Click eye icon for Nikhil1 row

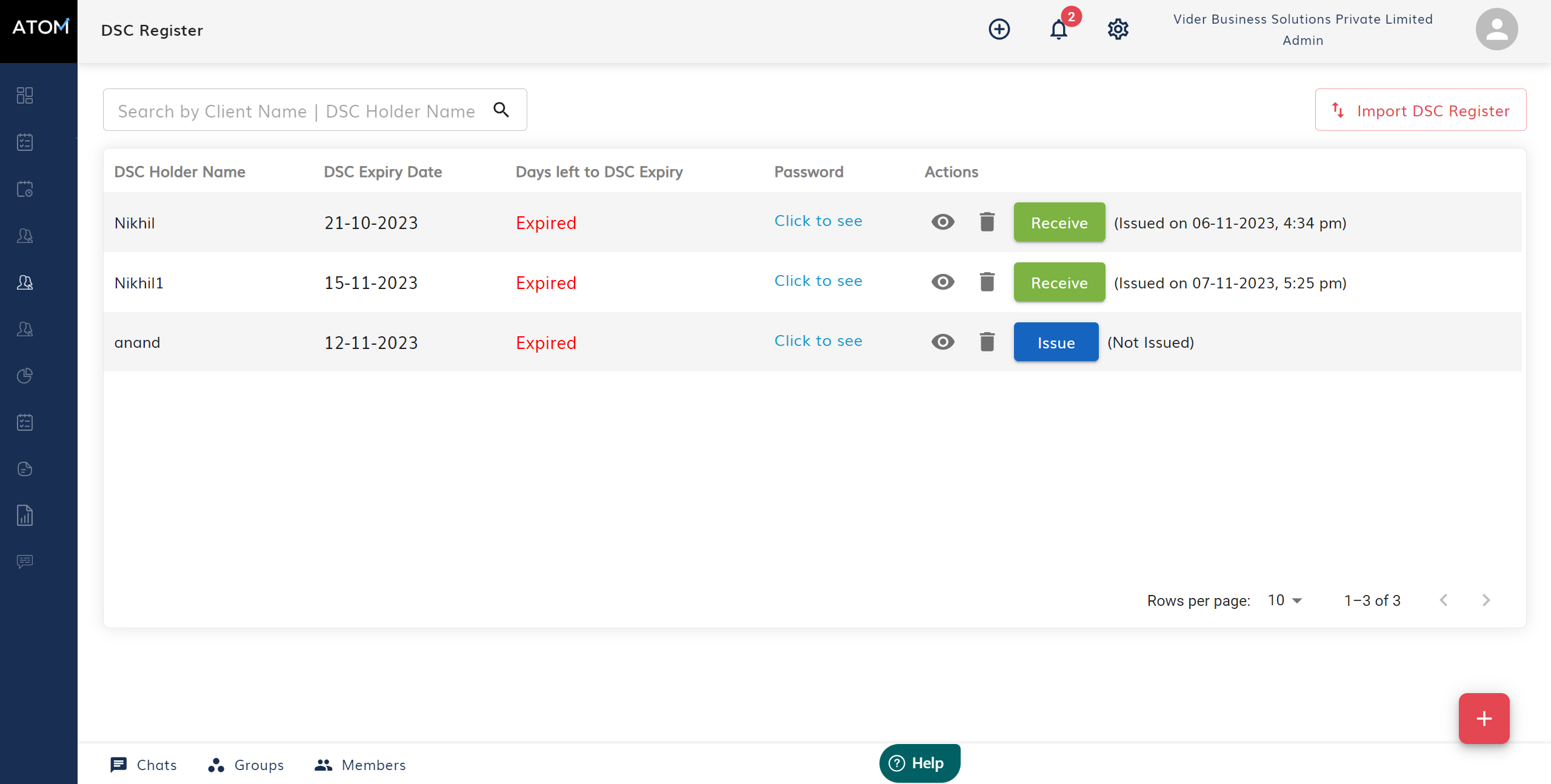[942, 282]
